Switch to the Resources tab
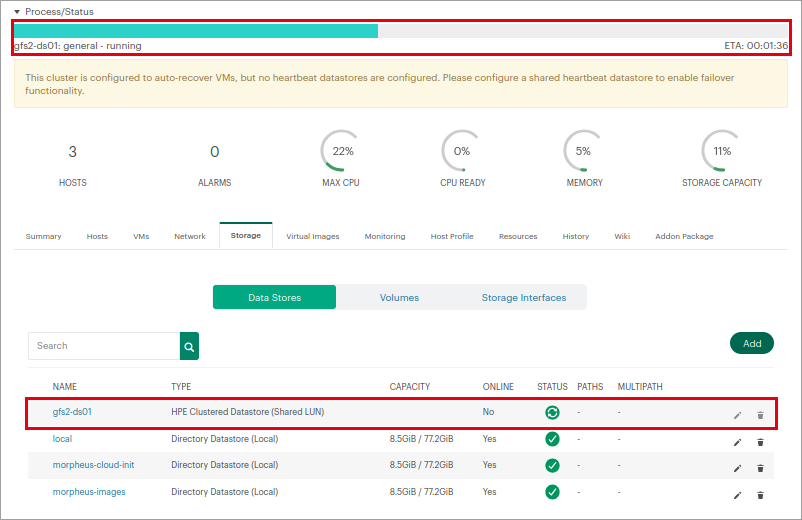 [x=518, y=236]
